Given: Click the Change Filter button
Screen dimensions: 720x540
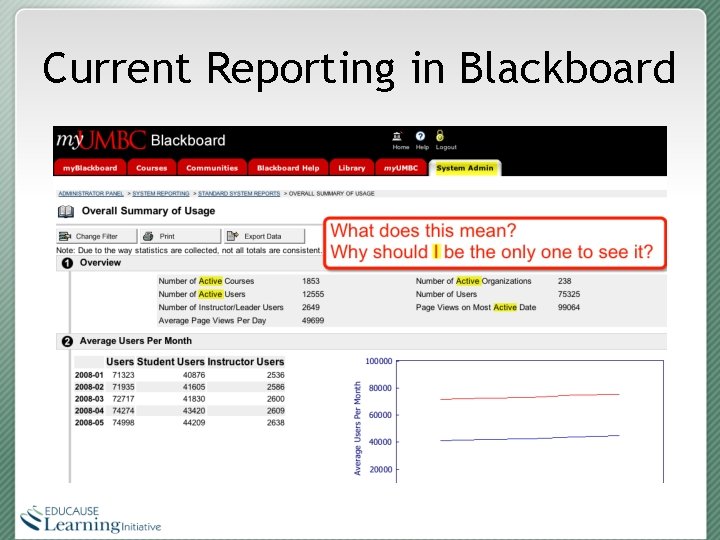Looking at the screenshot, I should coord(96,236).
